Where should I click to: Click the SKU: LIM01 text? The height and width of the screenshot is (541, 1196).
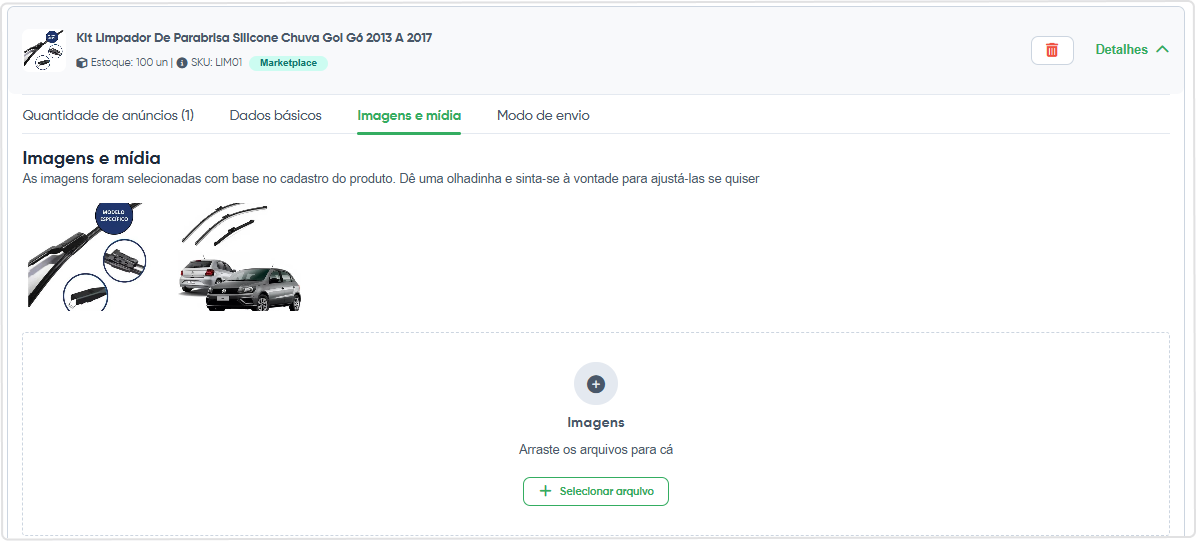pos(217,63)
